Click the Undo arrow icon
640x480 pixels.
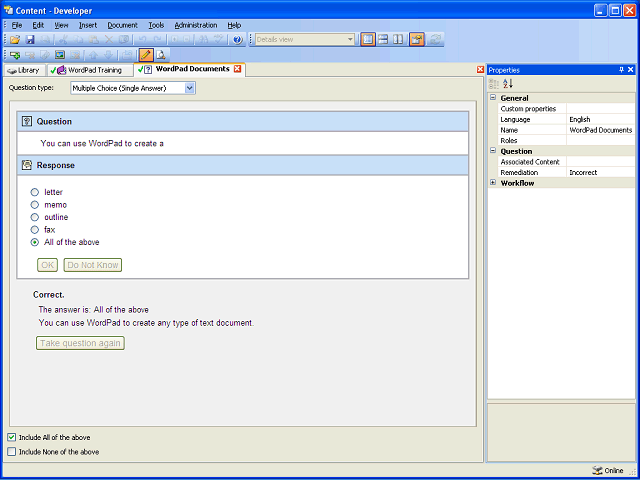[142, 40]
